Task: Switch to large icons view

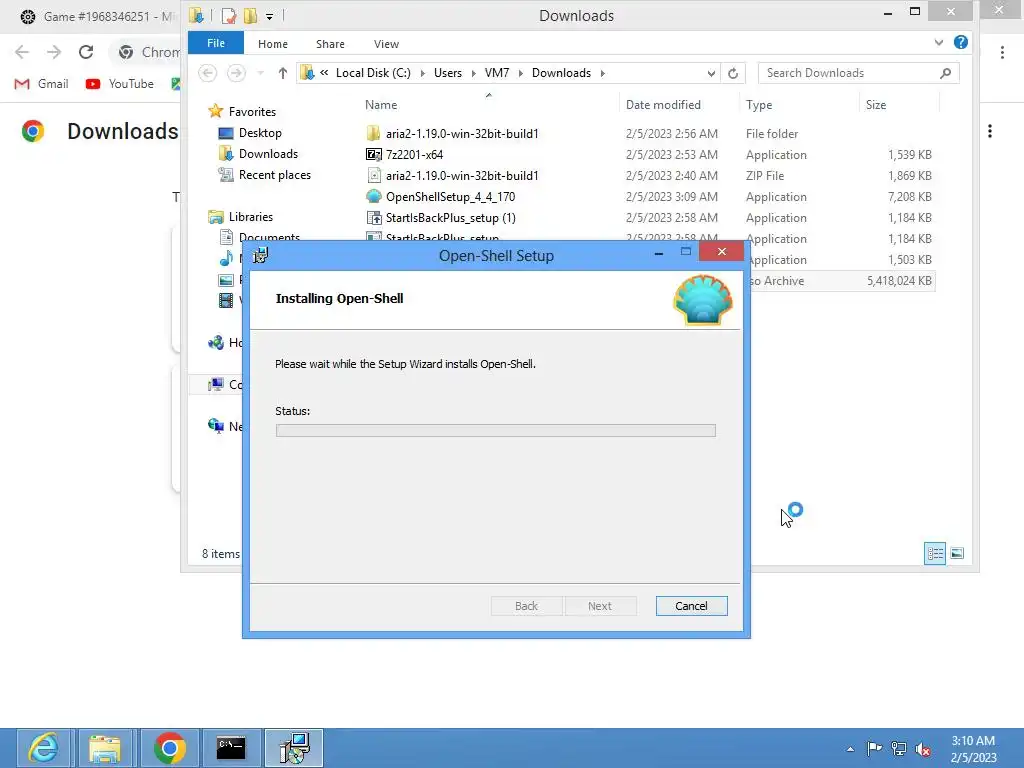Action: (957, 553)
